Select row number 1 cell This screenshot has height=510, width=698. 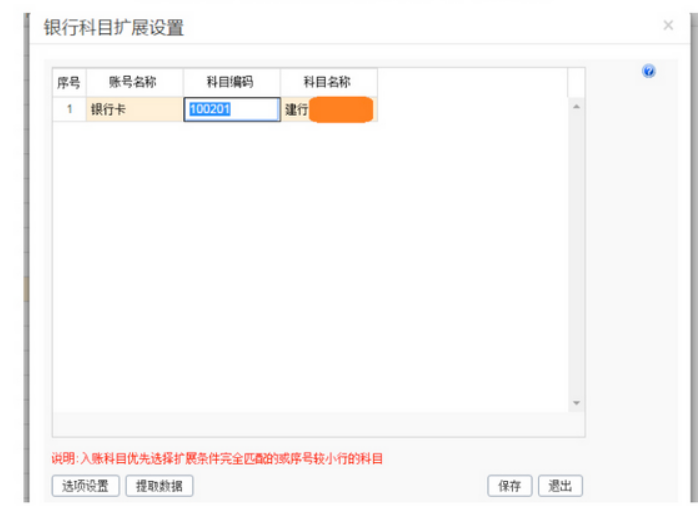[x=69, y=109]
